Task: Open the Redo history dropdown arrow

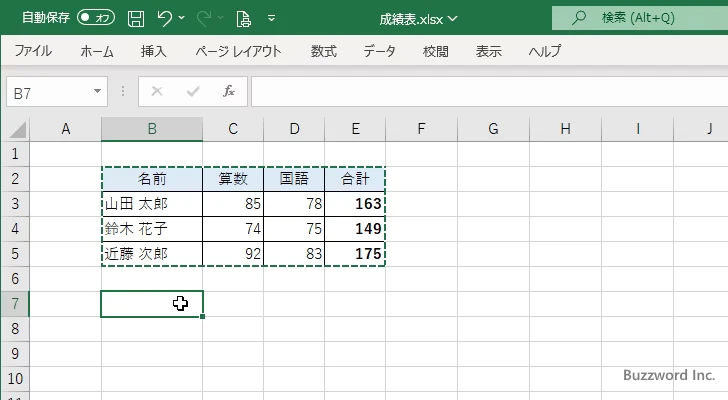Action: pos(221,18)
